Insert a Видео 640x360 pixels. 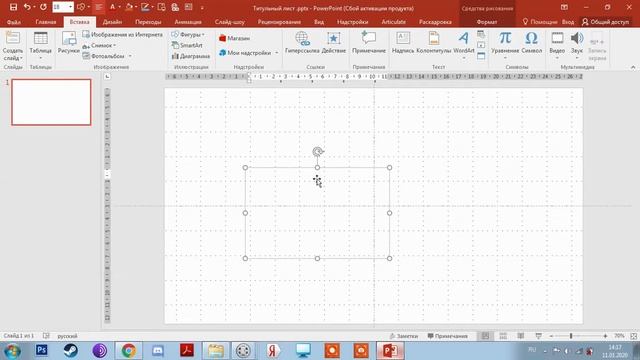(557, 44)
